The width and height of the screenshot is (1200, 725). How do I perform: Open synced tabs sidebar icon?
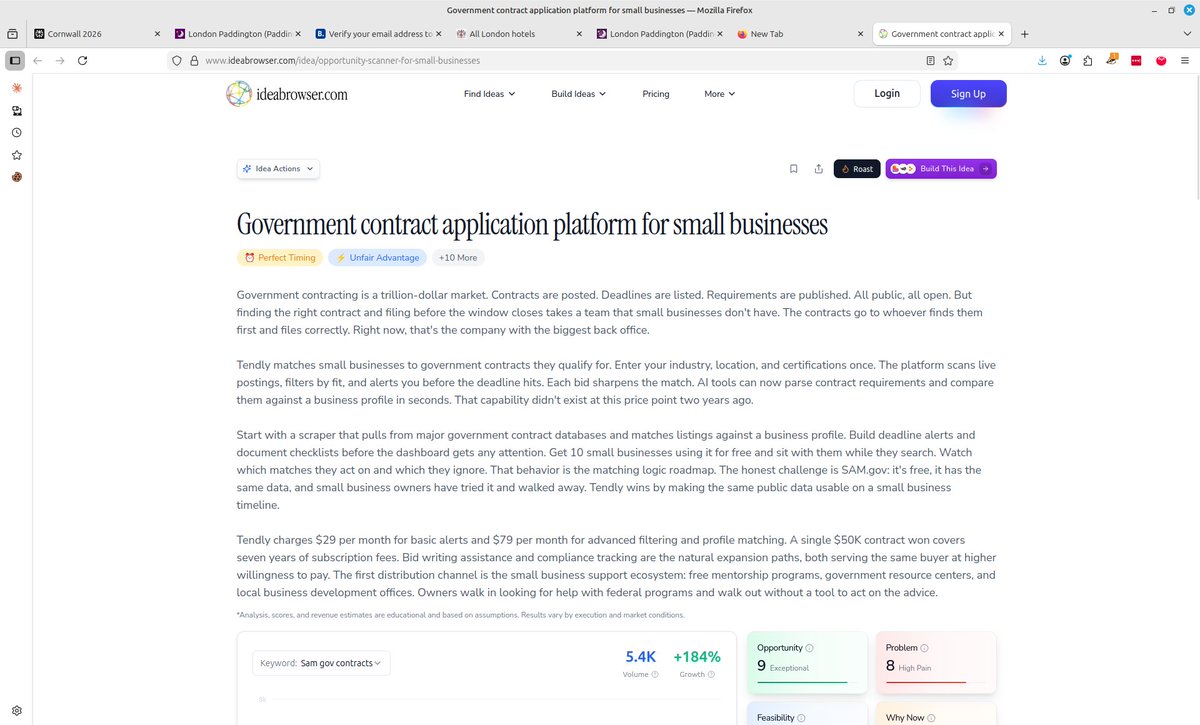tap(16, 110)
